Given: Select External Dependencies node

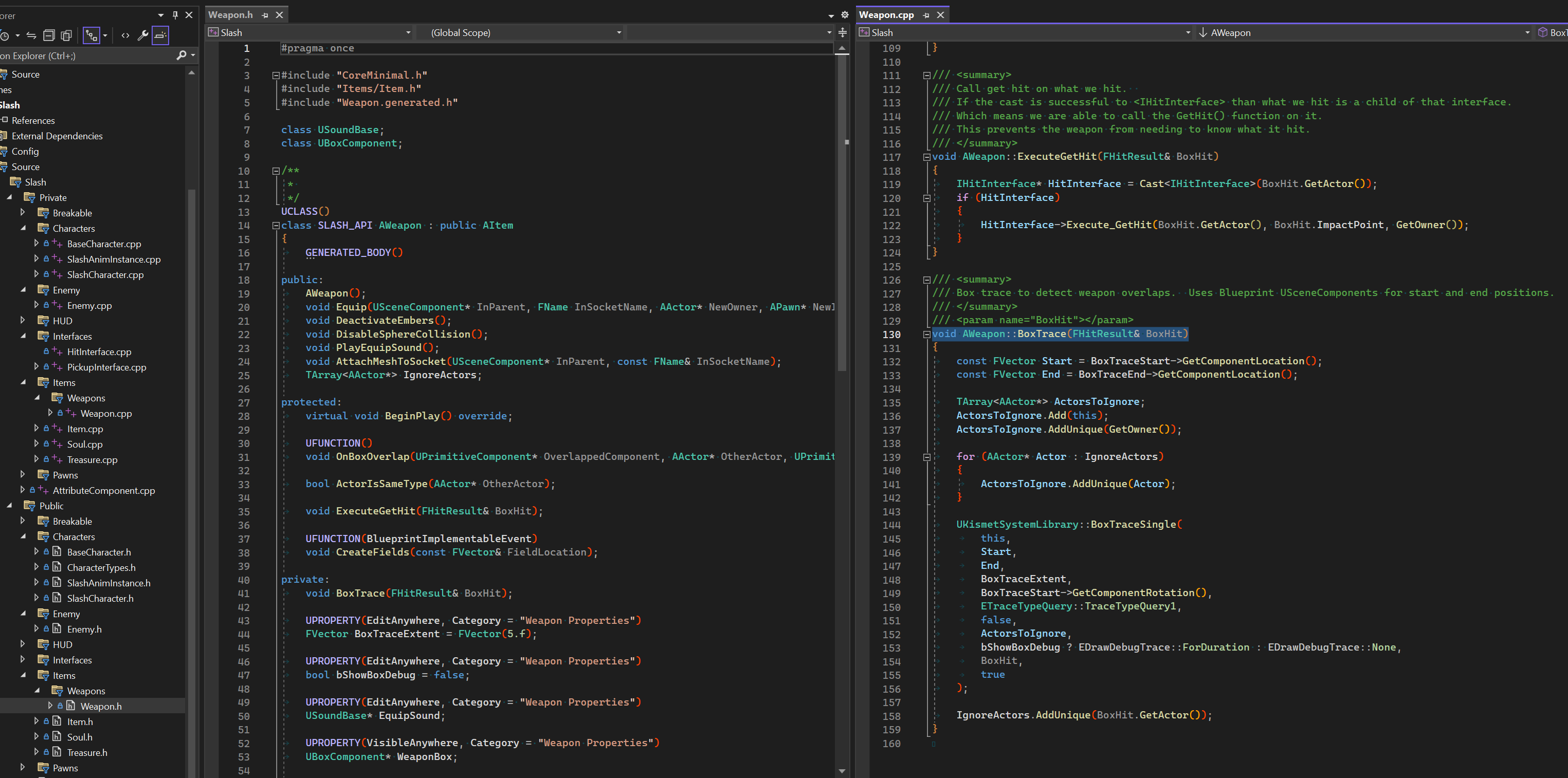Looking at the screenshot, I should (57, 136).
